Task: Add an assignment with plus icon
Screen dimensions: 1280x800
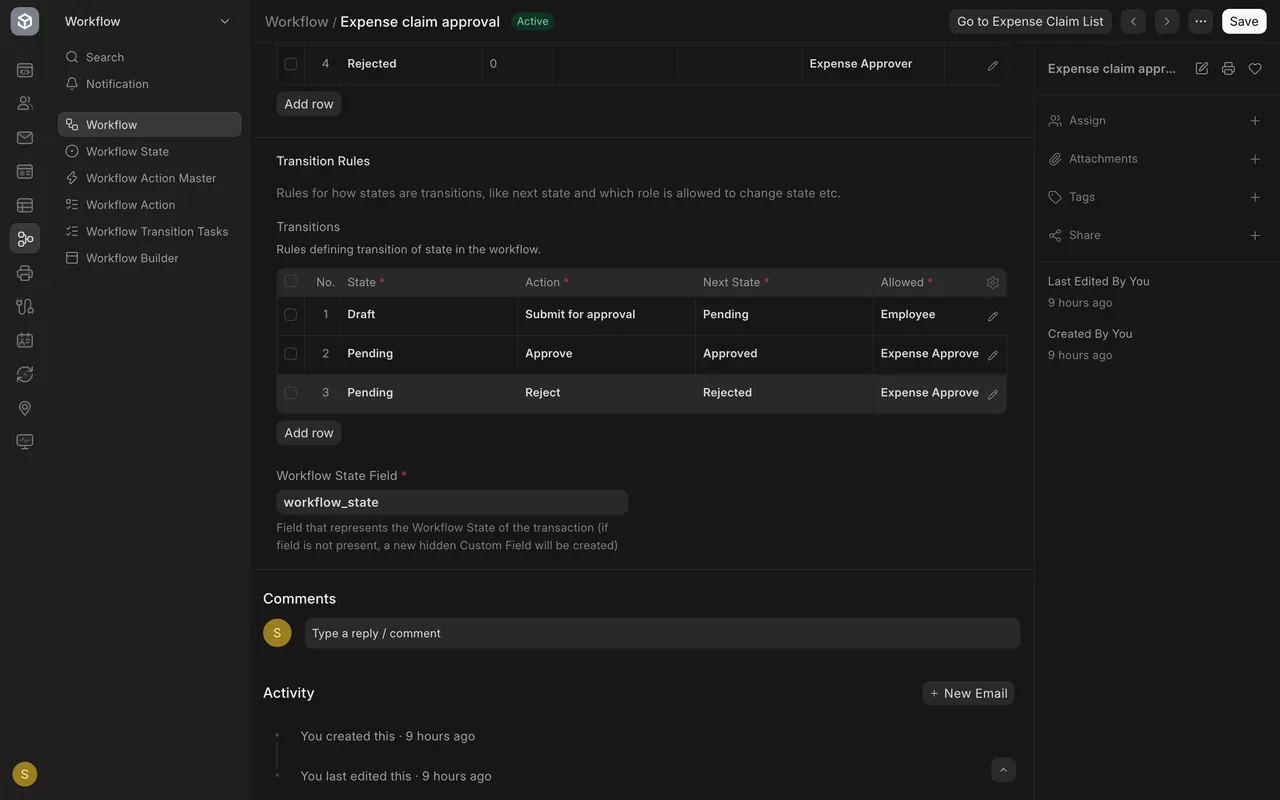Action: [x=1255, y=121]
